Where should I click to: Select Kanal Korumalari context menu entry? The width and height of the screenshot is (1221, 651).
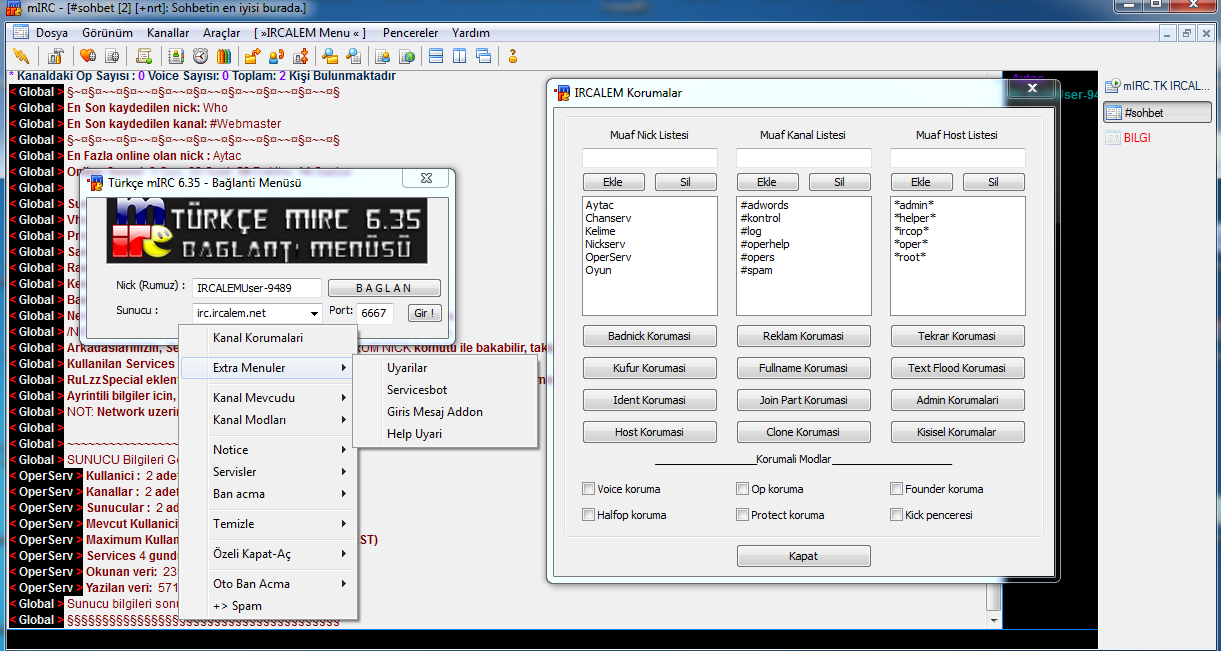pyautogui.click(x=268, y=338)
